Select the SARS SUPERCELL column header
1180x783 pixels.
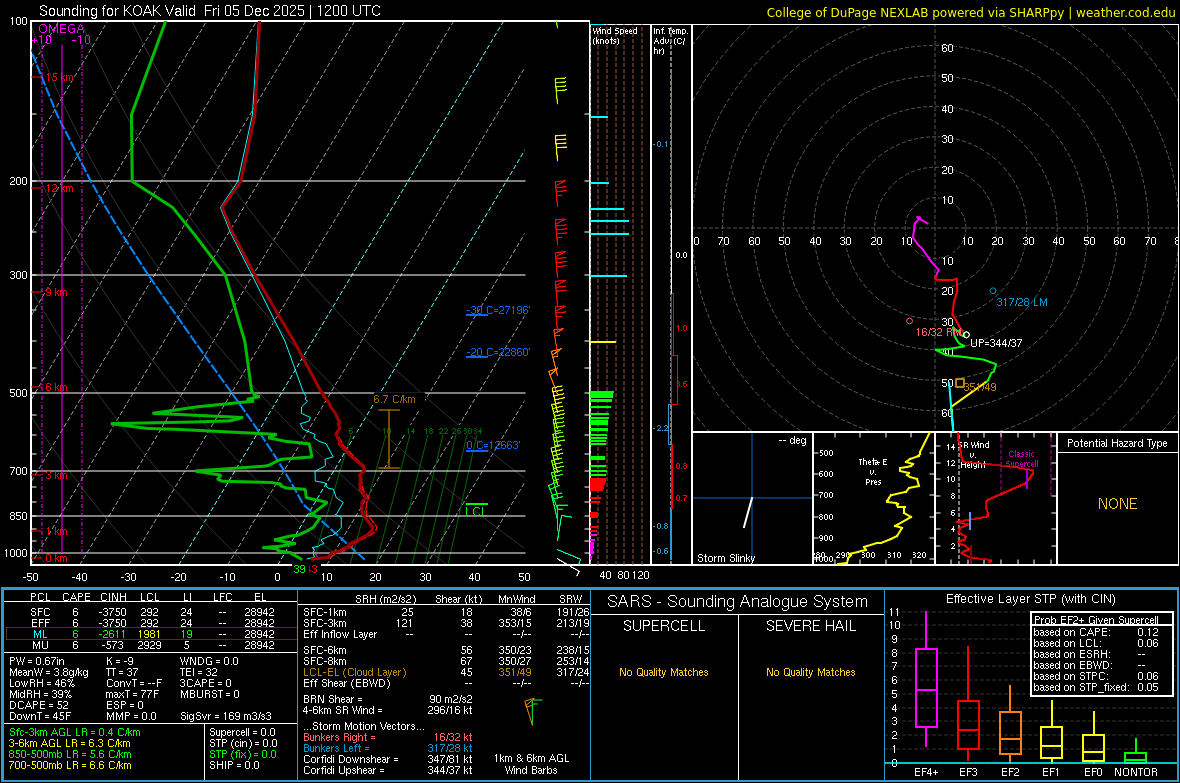(x=664, y=626)
